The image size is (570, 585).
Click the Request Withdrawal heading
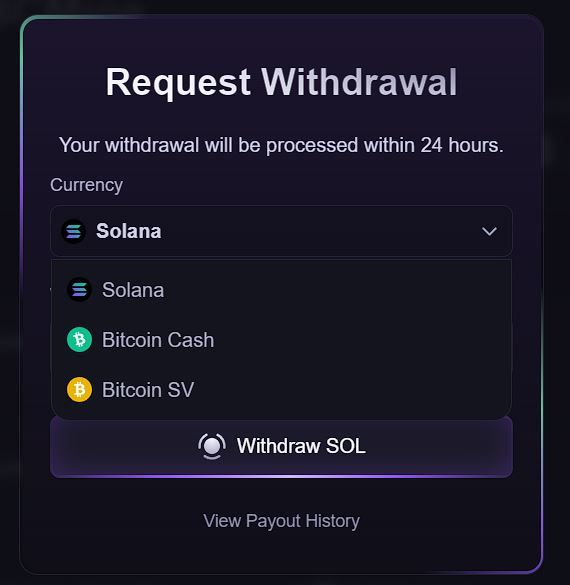[281, 82]
